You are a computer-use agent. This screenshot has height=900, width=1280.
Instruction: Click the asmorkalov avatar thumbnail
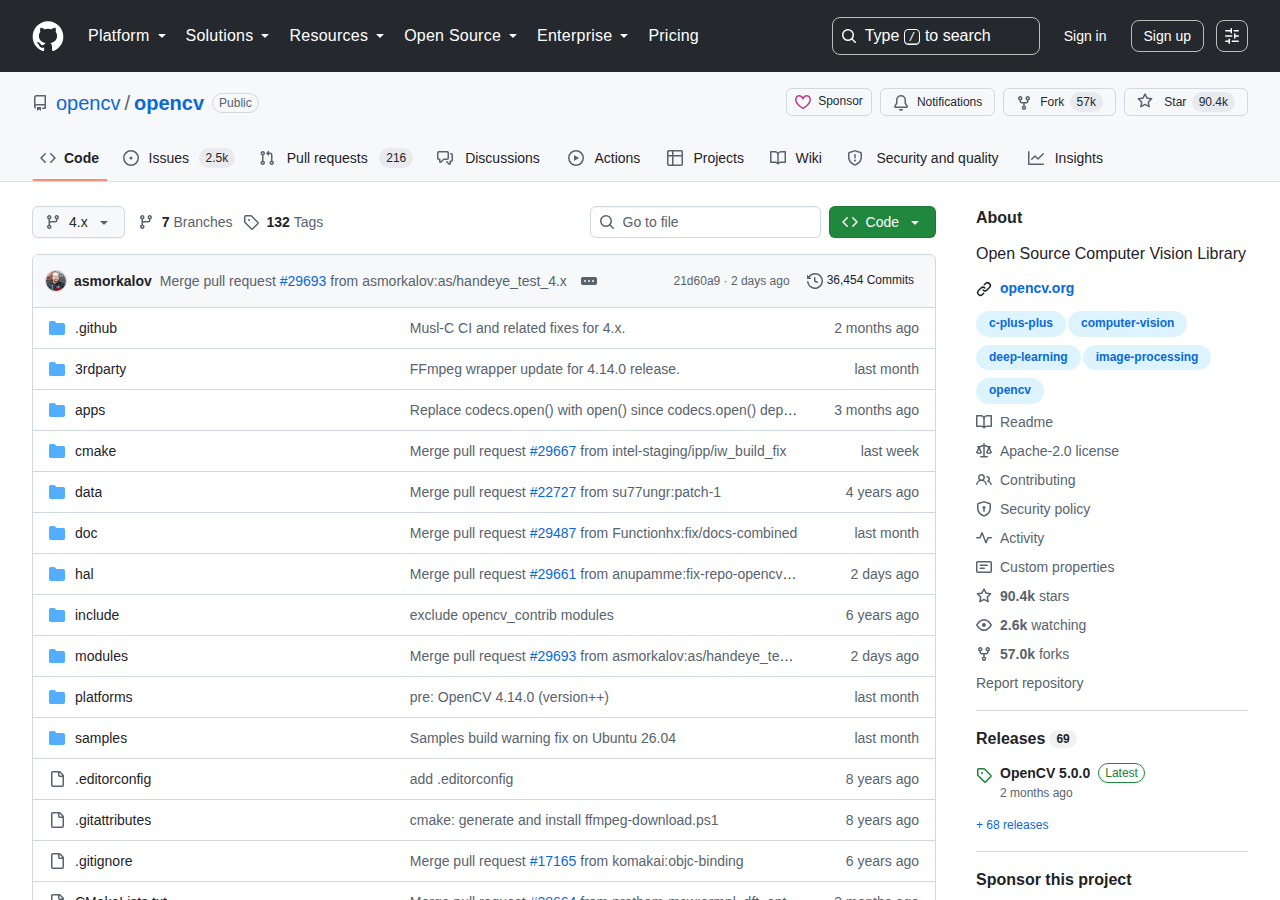pos(56,281)
